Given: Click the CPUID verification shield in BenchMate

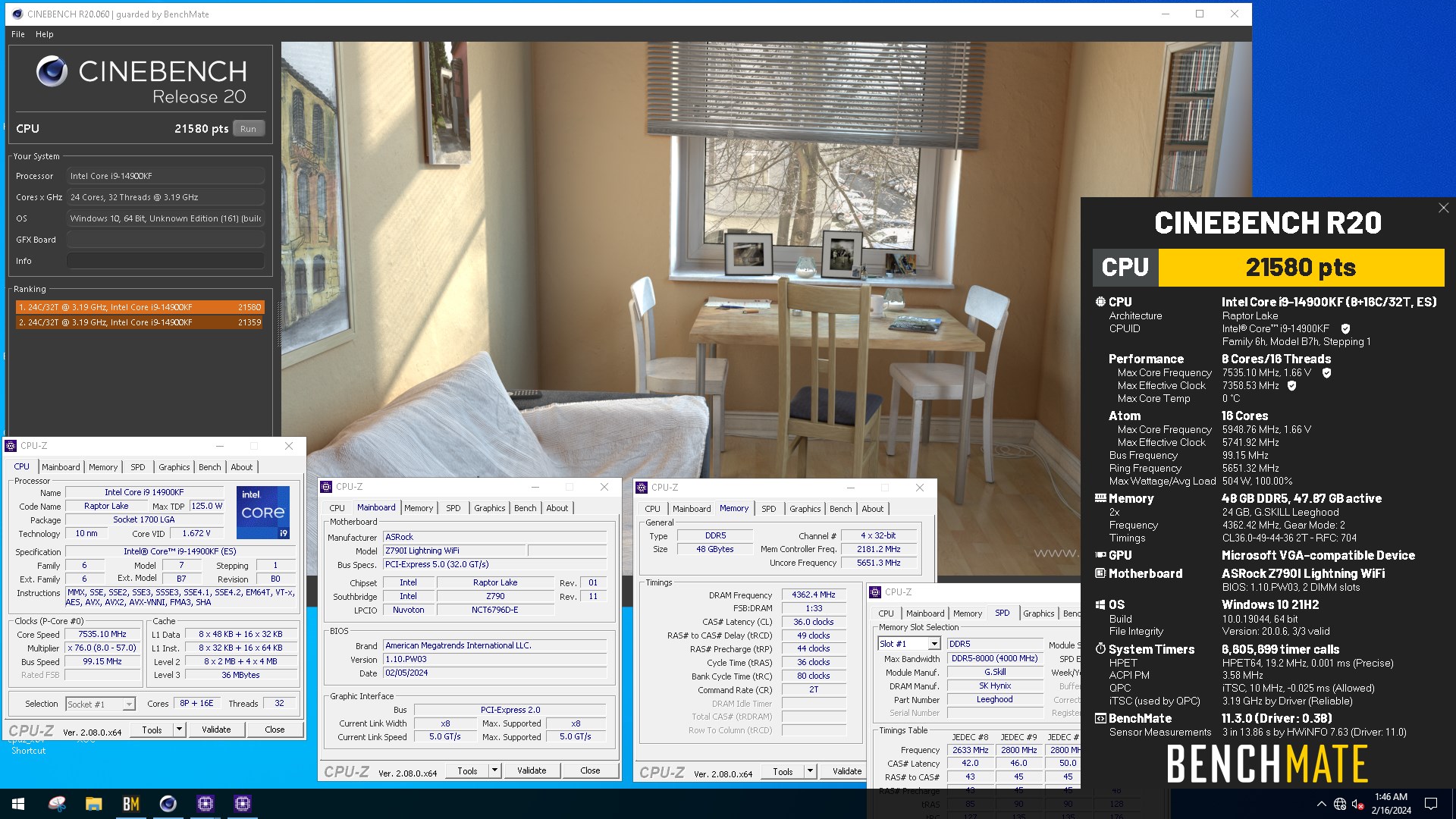Looking at the screenshot, I should click(1345, 328).
